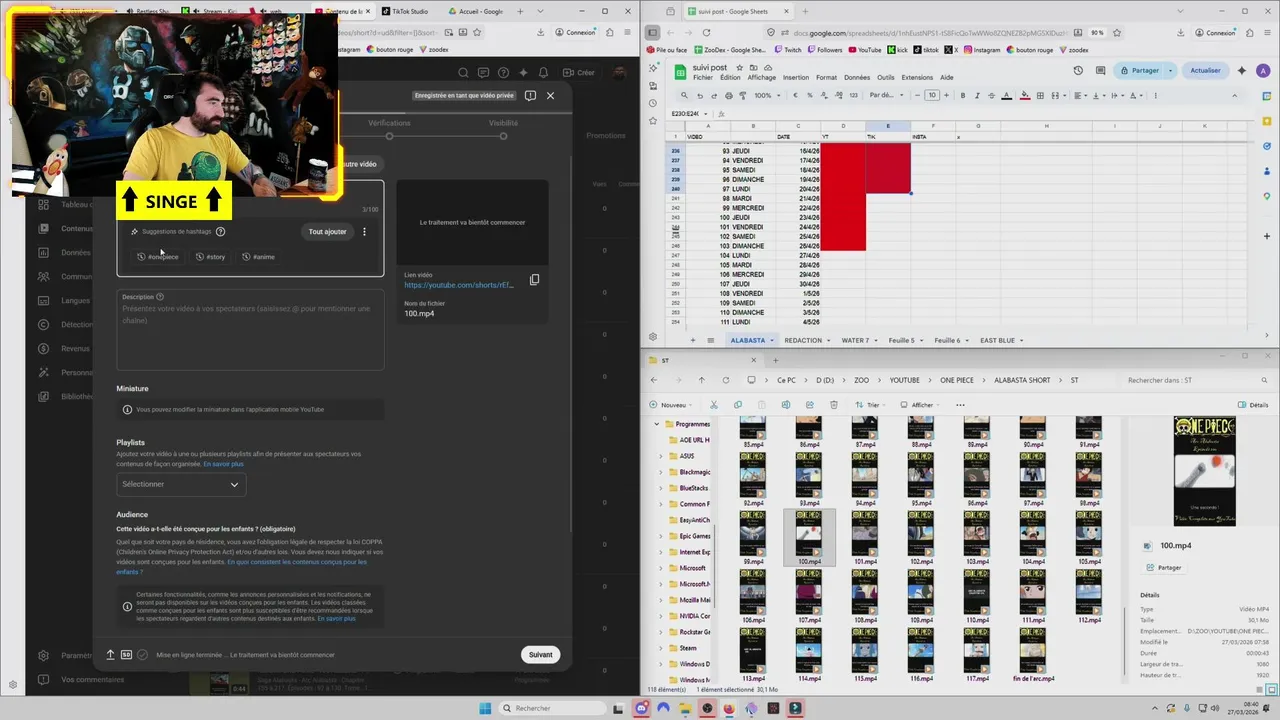Apply the paint format tool in Sheets

[x=742, y=96]
